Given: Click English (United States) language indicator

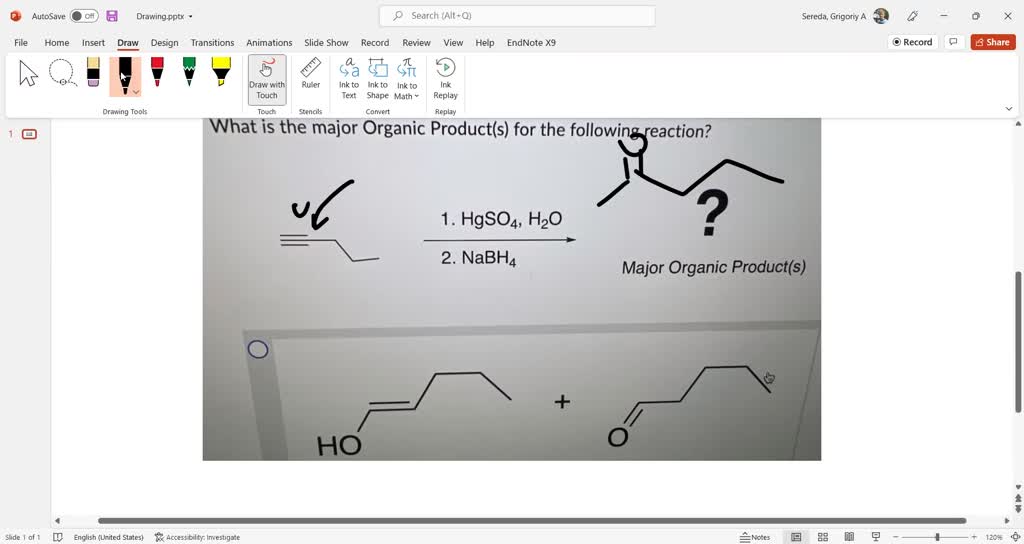Looking at the screenshot, I should click(108, 537).
